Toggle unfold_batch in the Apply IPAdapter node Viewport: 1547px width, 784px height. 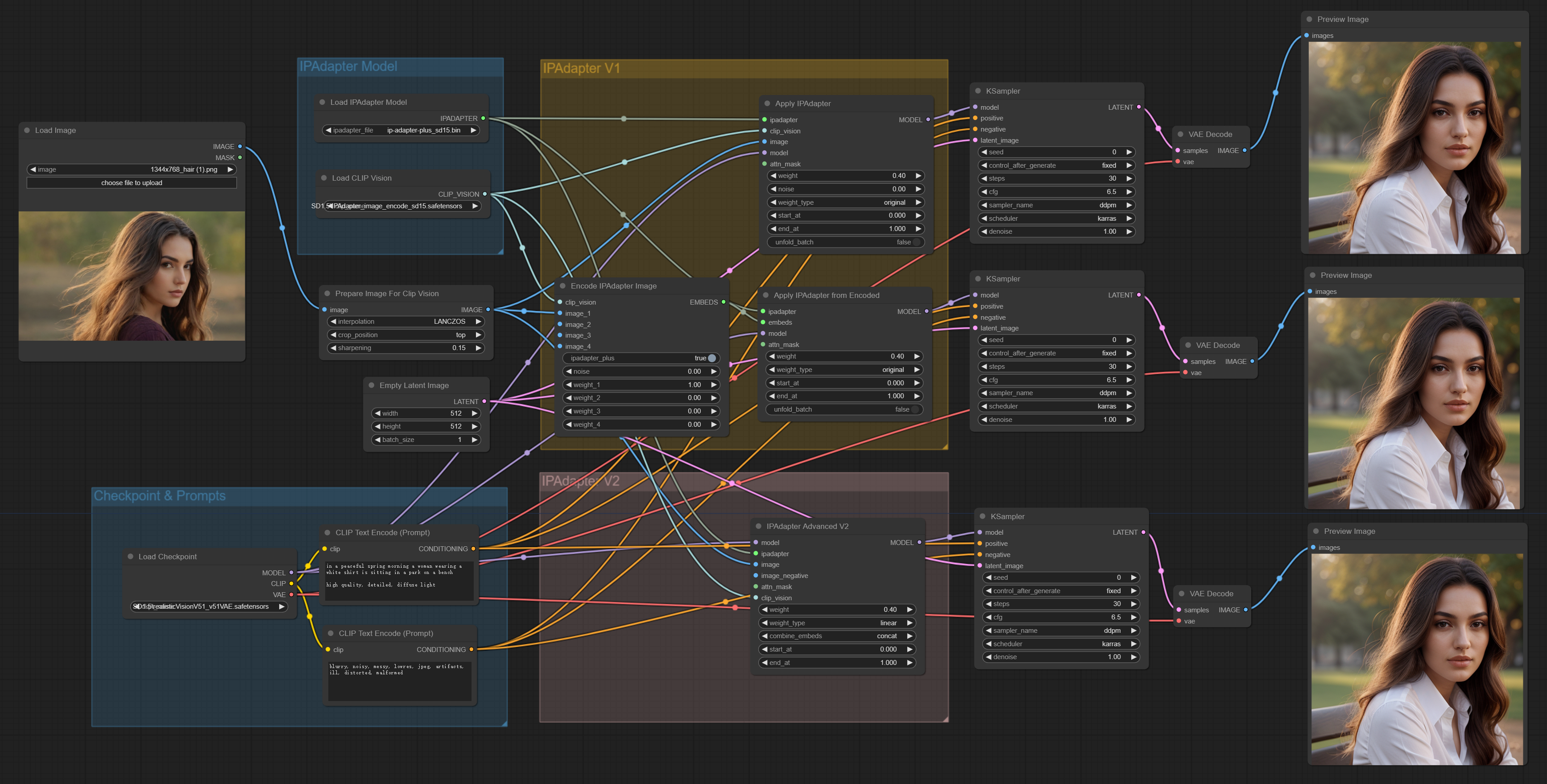pyautogui.click(x=916, y=243)
